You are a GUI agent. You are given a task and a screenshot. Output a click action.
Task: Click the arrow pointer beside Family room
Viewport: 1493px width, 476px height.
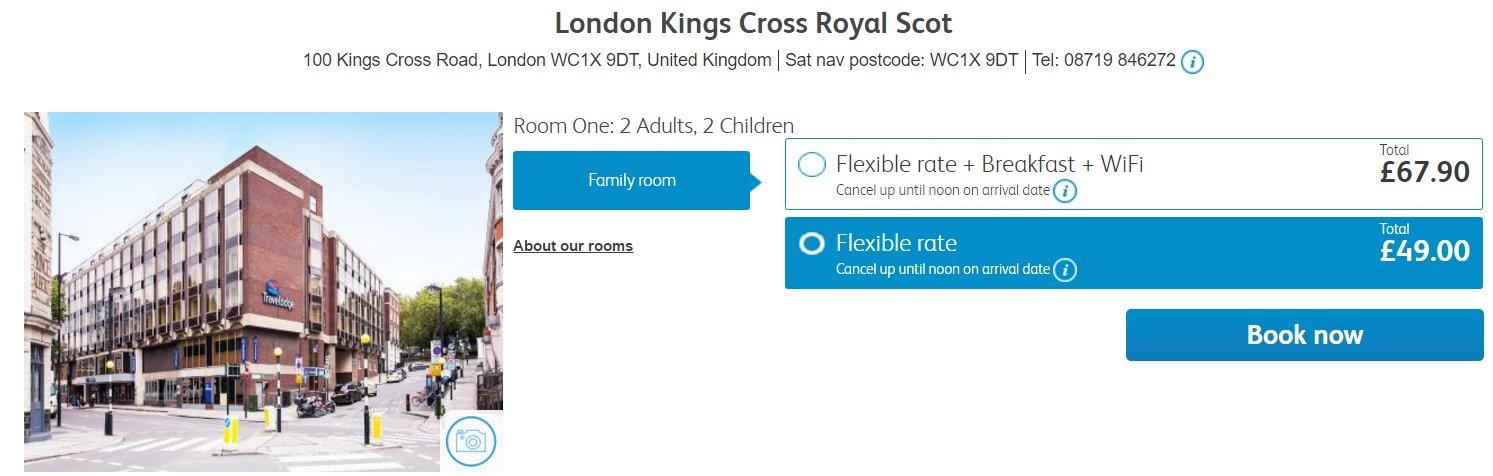click(756, 181)
